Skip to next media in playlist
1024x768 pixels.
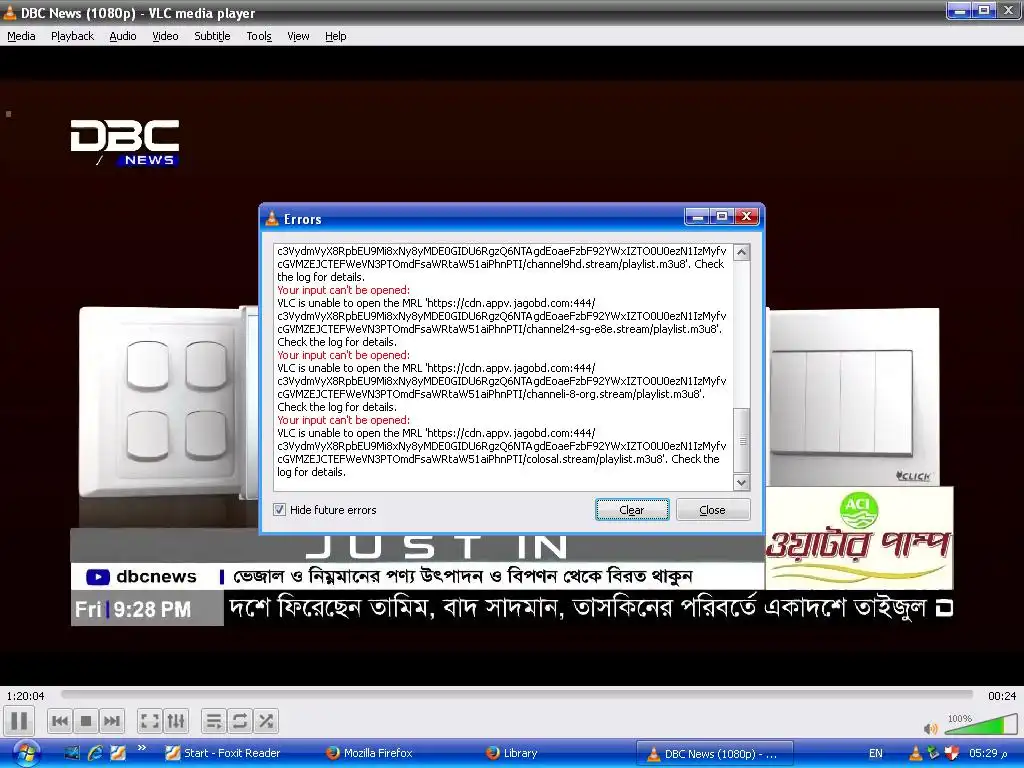click(x=112, y=721)
